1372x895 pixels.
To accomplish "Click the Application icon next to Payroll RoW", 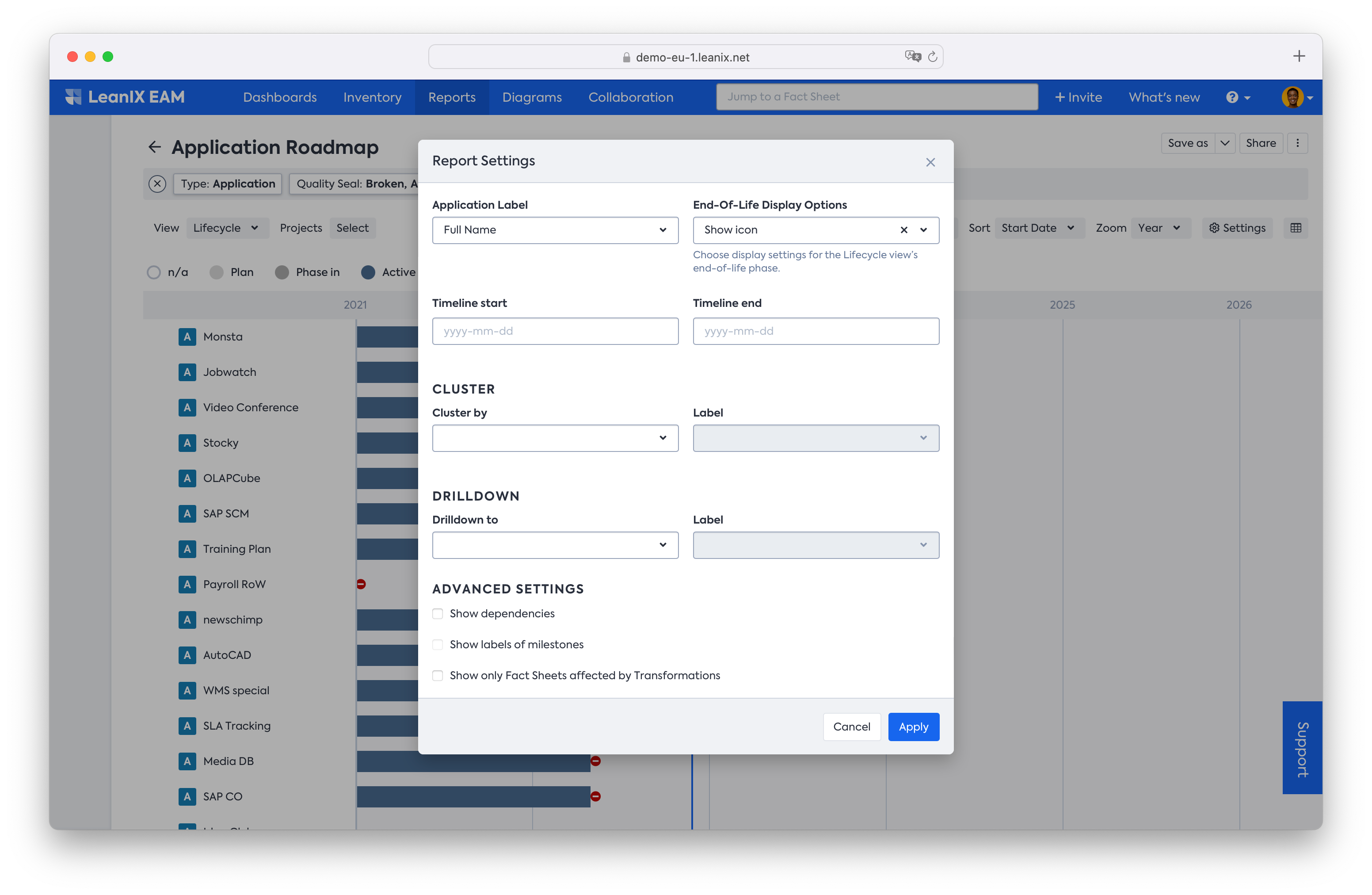I will click(x=187, y=584).
